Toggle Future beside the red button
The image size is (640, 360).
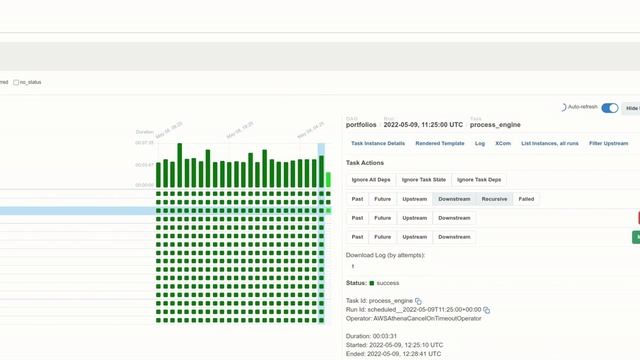[x=382, y=218]
